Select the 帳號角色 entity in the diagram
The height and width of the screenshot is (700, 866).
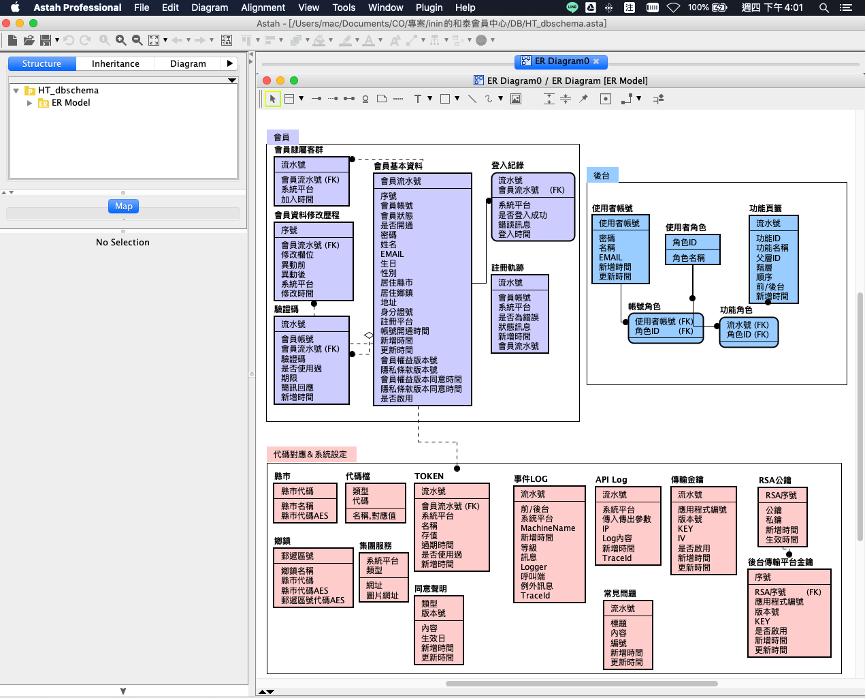666,328
